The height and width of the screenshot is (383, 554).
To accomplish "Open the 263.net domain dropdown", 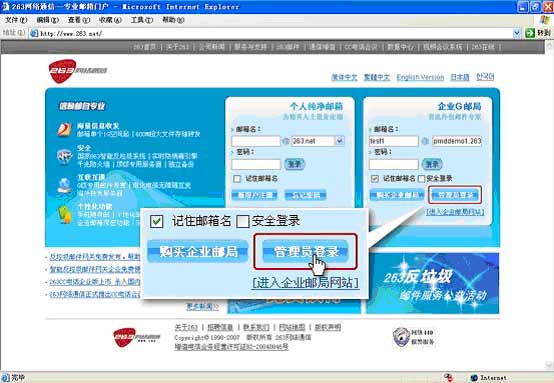I will (x=340, y=141).
